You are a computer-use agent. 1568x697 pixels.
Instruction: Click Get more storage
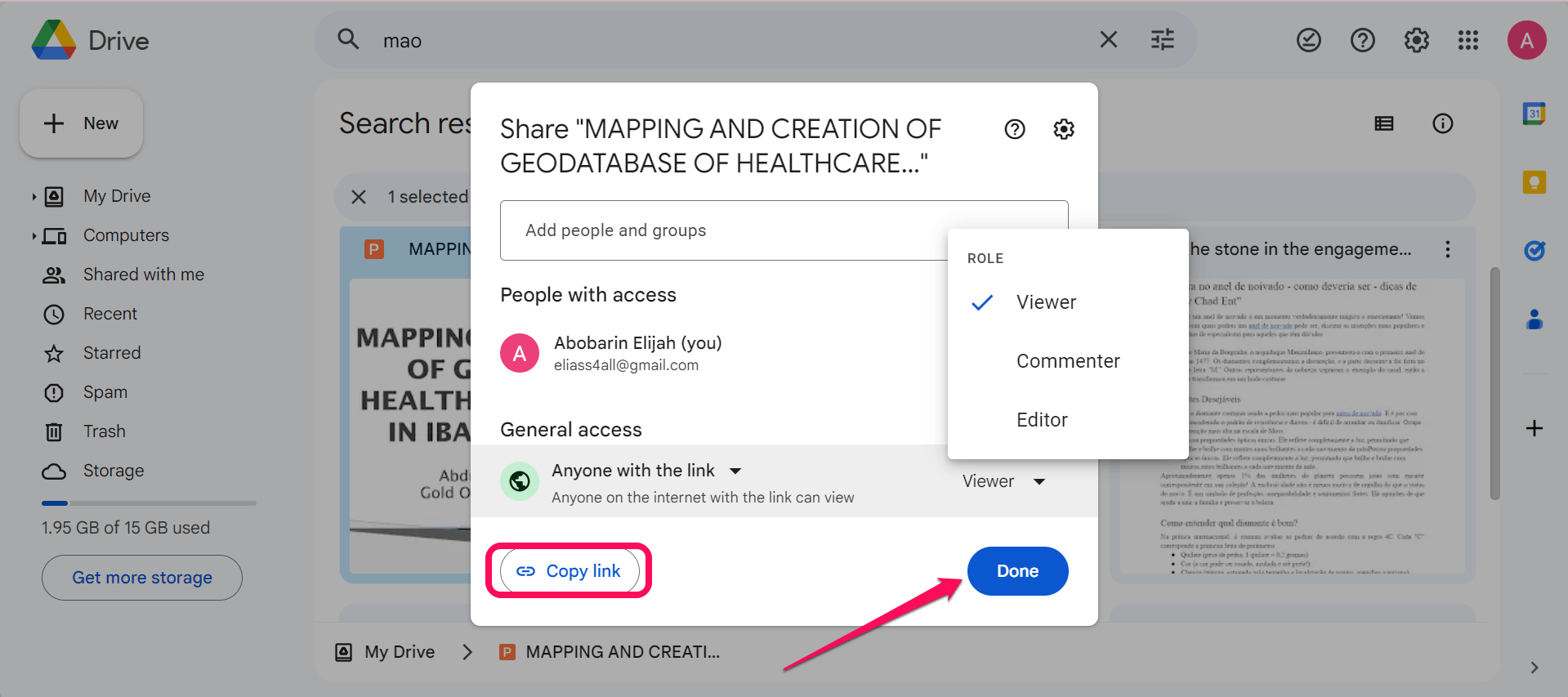[x=142, y=578]
